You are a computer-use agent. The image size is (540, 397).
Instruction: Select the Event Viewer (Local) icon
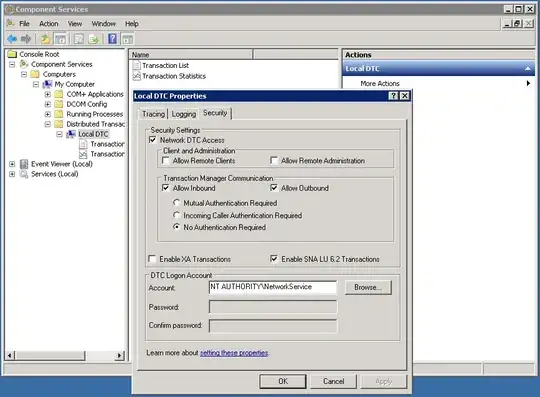[24, 164]
